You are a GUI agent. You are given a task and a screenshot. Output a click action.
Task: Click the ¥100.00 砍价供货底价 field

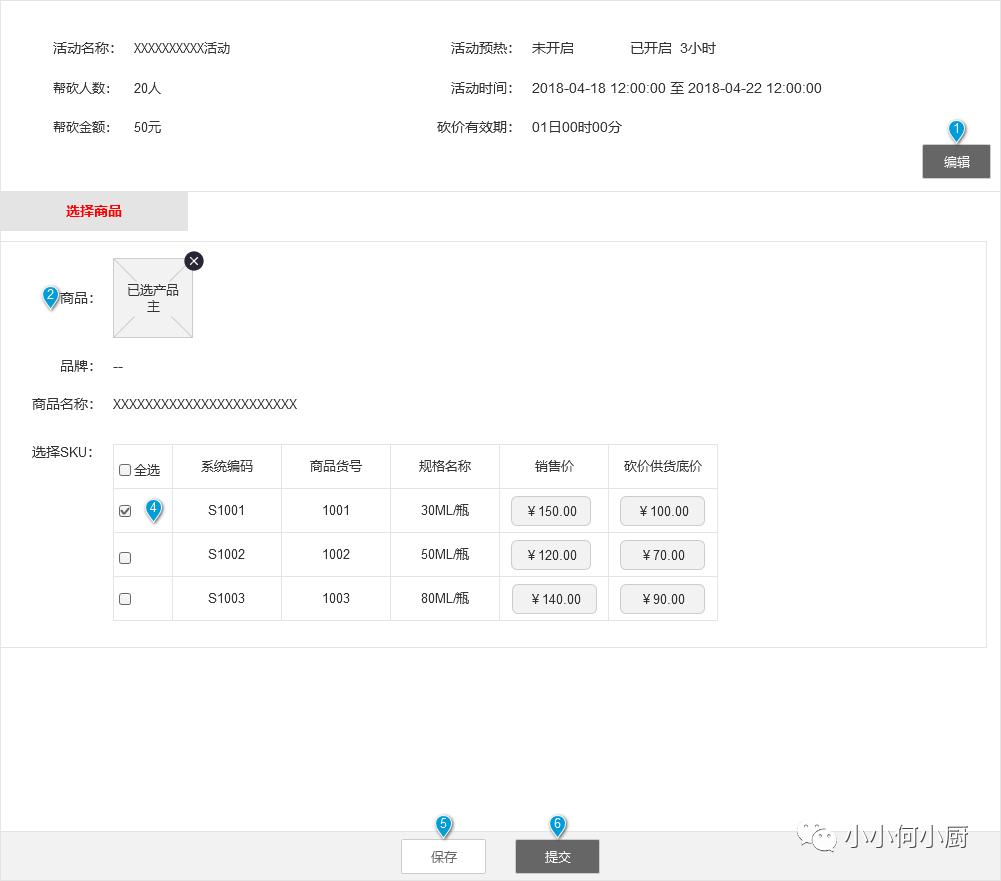click(x=662, y=510)
